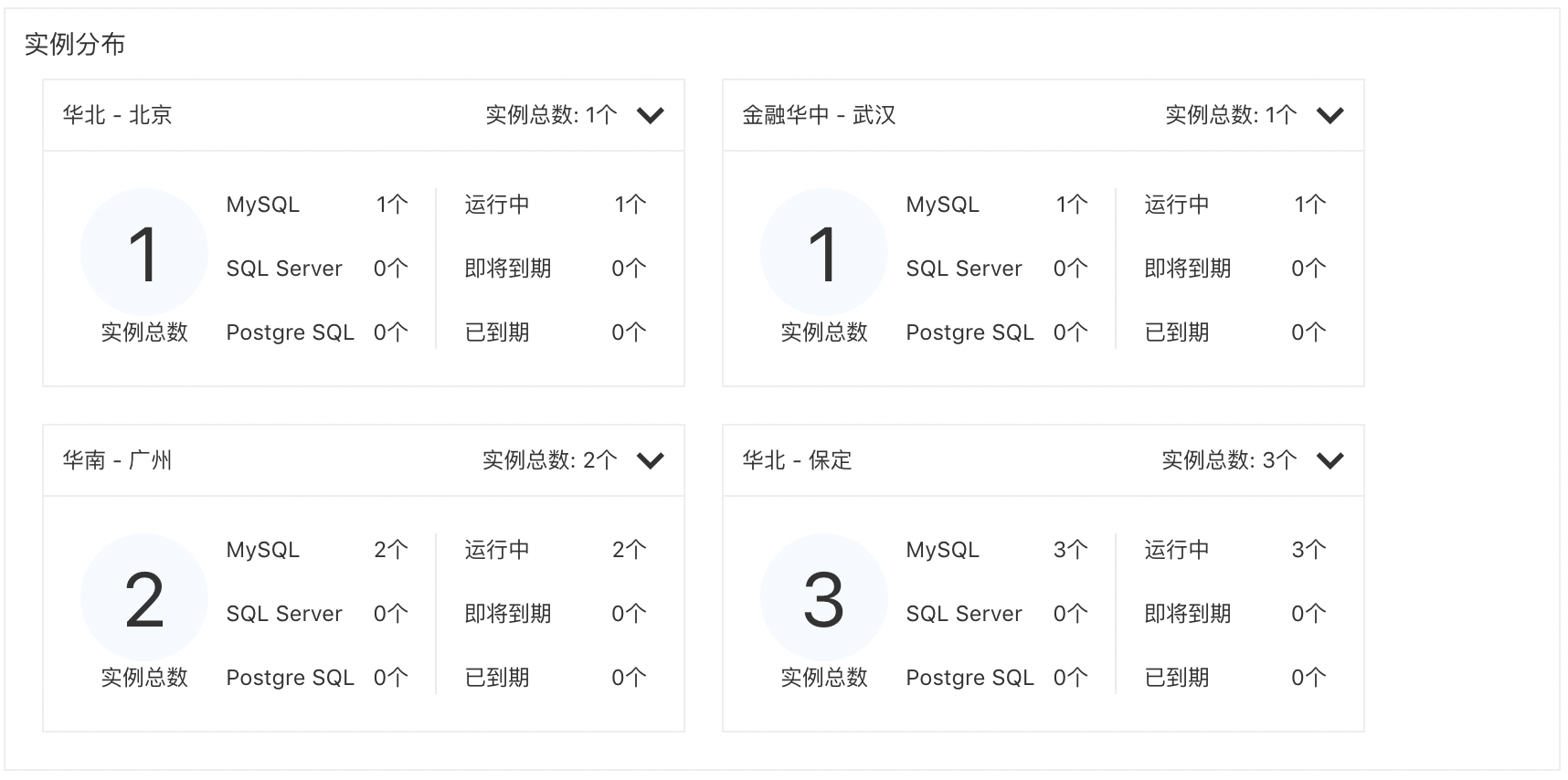
Task: Click 运行中 2个 value in 广州 card
Action: pyautogui.click(x=630, y=550)
